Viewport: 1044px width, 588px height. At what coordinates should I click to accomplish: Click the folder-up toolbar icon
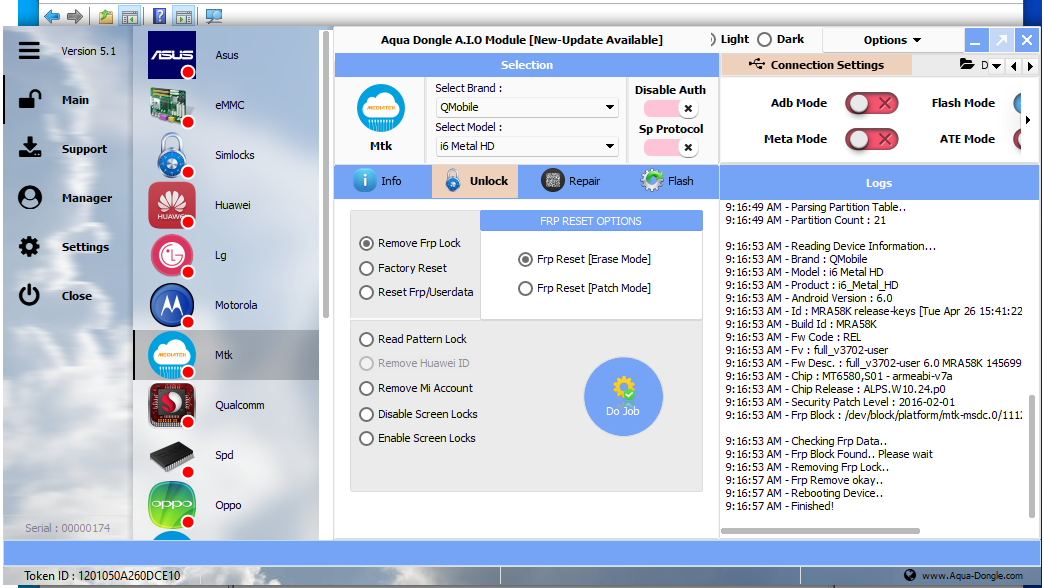click(x=105, y=16)
